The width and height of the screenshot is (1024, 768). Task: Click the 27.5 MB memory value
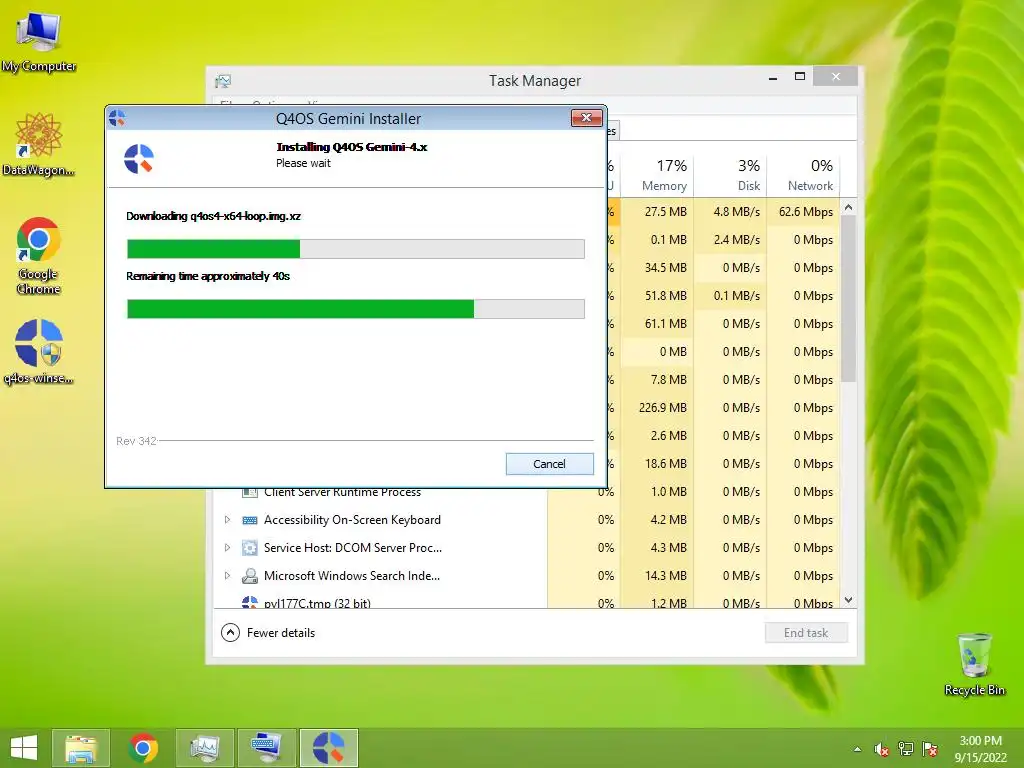tap(665, 212)
